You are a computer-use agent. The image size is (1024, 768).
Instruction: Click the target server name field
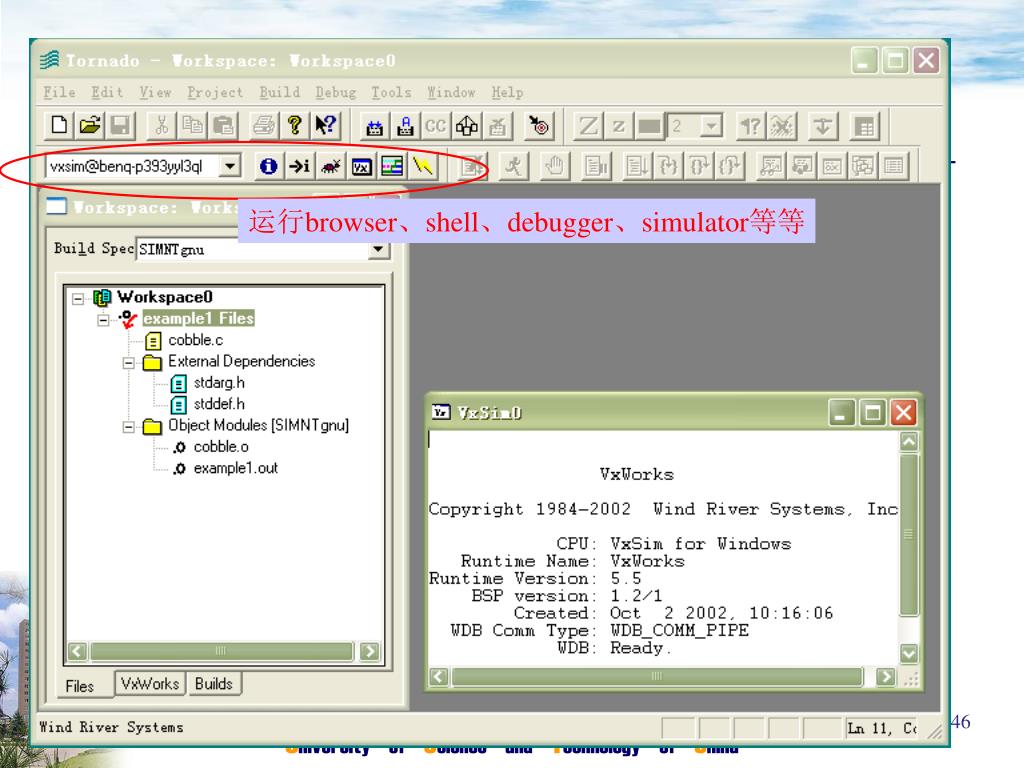click(x=134, y=167)
